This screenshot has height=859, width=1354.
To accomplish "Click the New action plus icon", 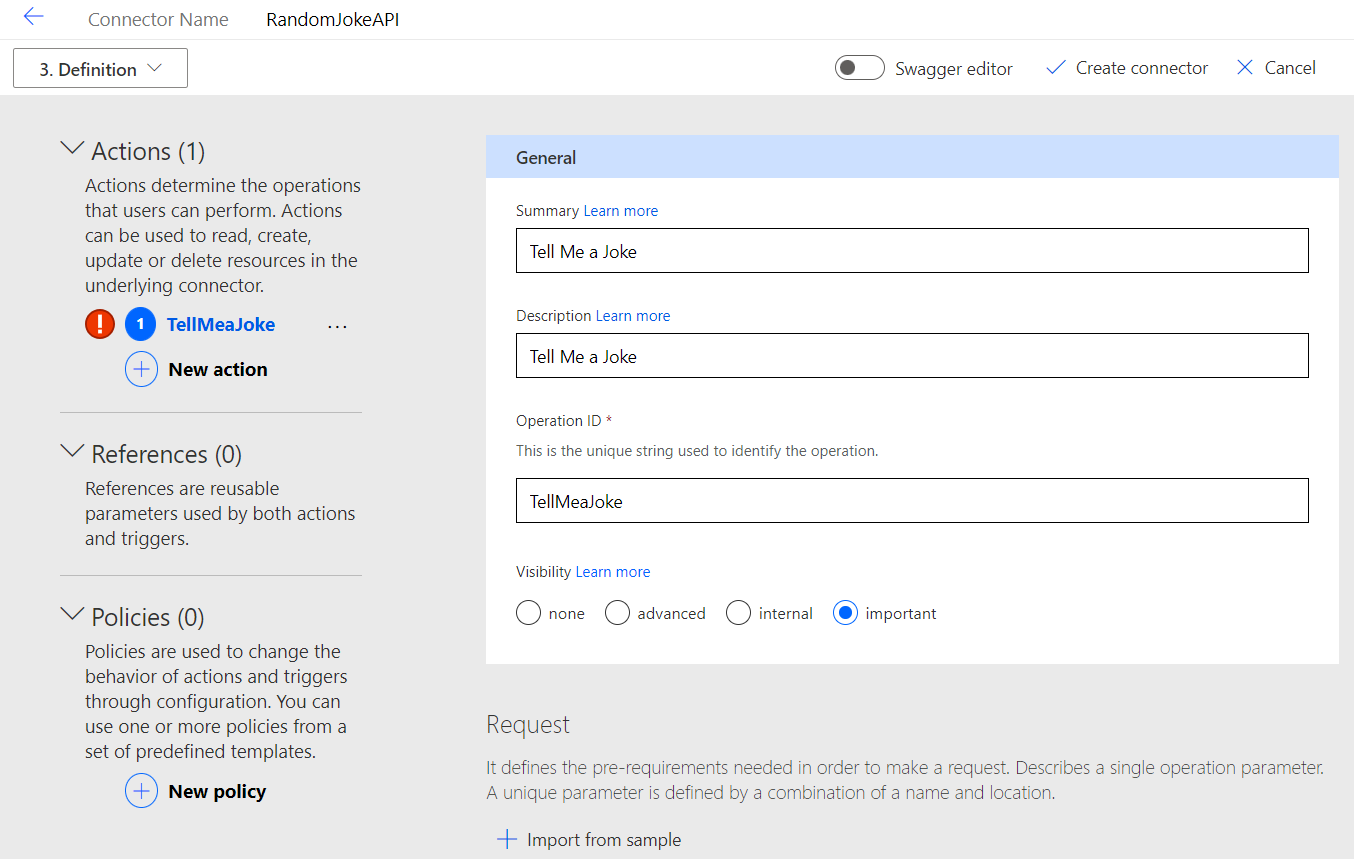I will tap(141, 369).
